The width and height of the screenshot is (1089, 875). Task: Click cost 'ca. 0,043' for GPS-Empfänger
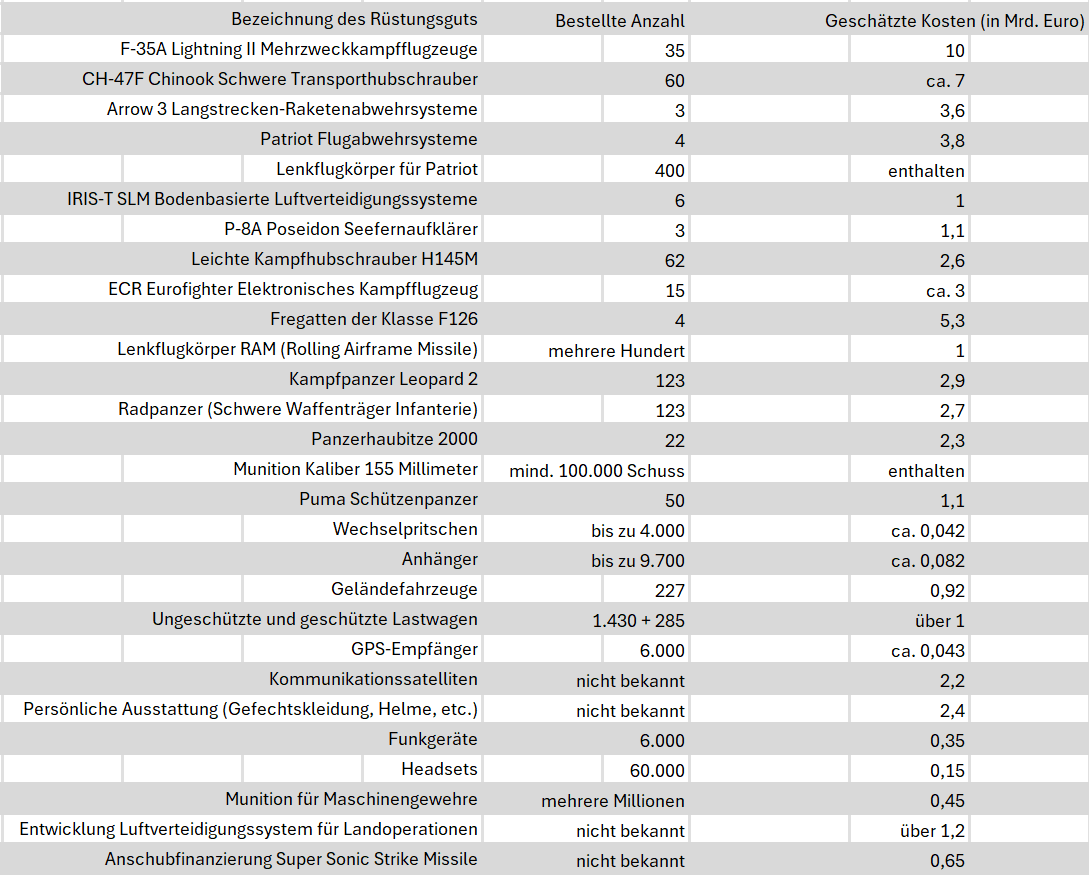928,651
